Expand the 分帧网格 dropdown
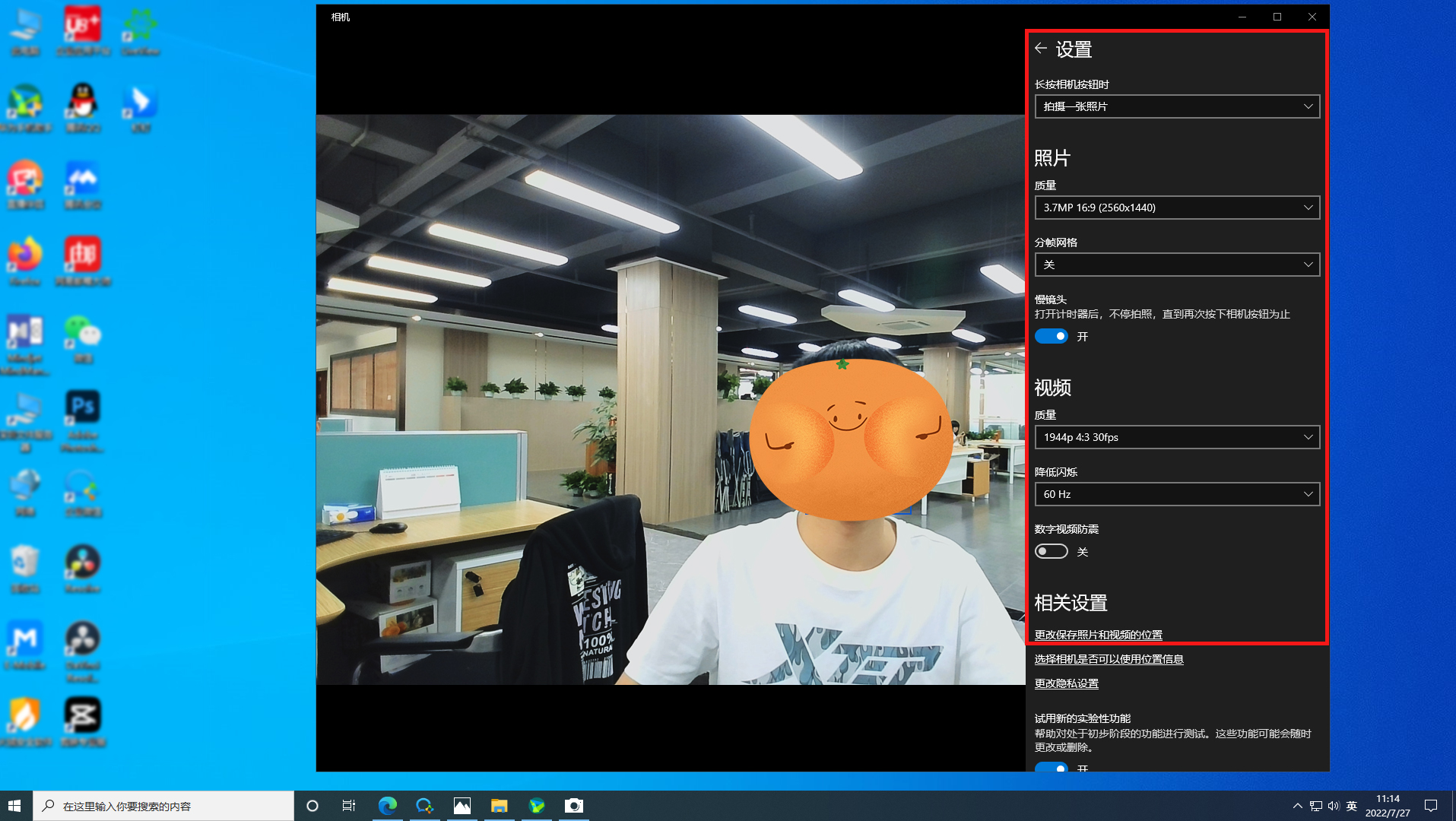 [1176, 265]
